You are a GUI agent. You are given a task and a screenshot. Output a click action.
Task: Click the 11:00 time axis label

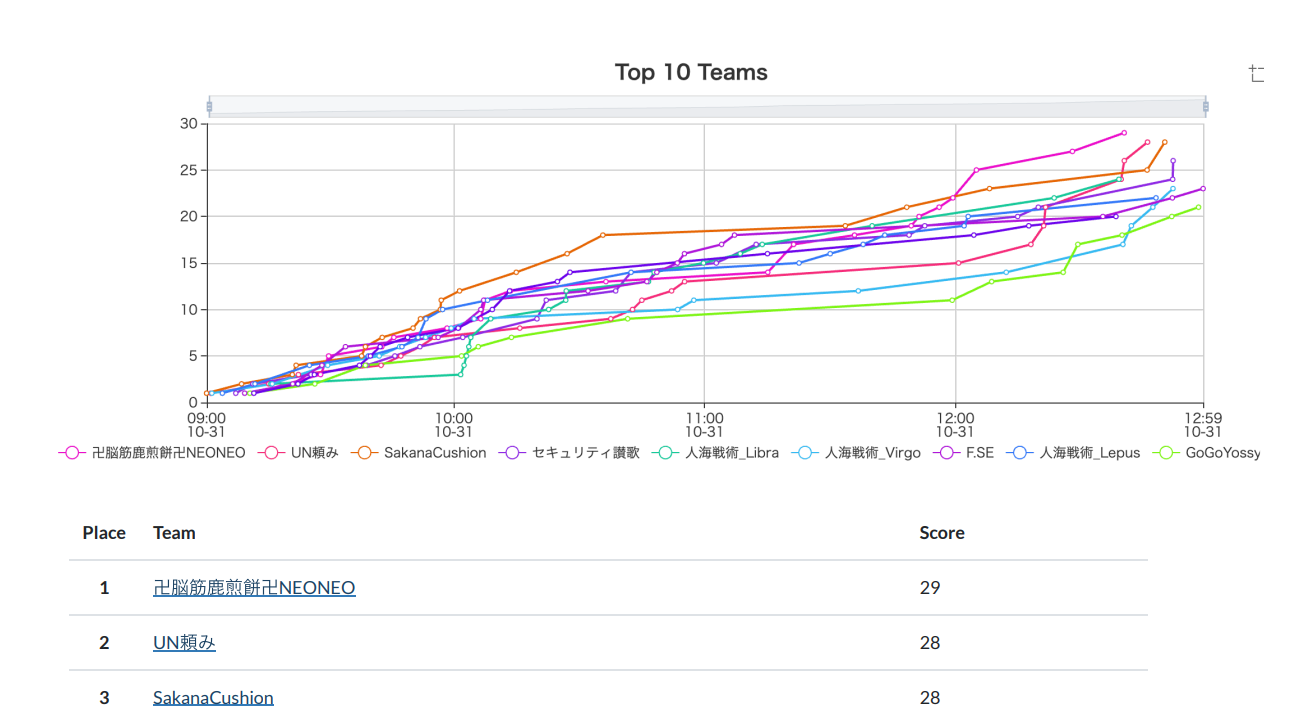click(x=704, y=424)
